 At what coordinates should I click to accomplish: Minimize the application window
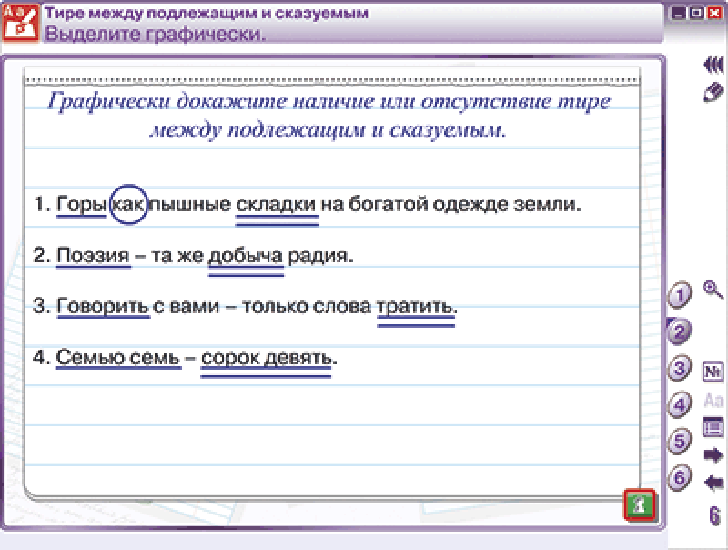coord(679,15)
